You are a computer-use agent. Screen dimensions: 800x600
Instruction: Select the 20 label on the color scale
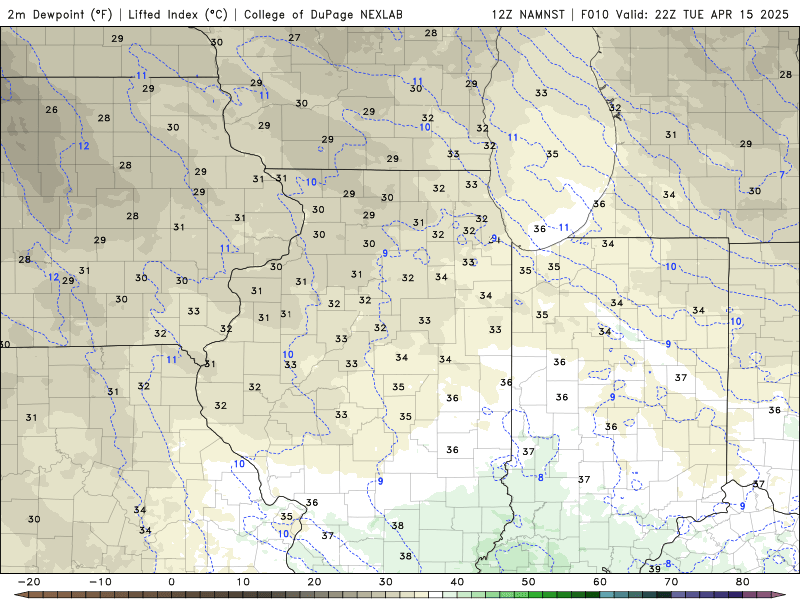(x=314, y=582)
